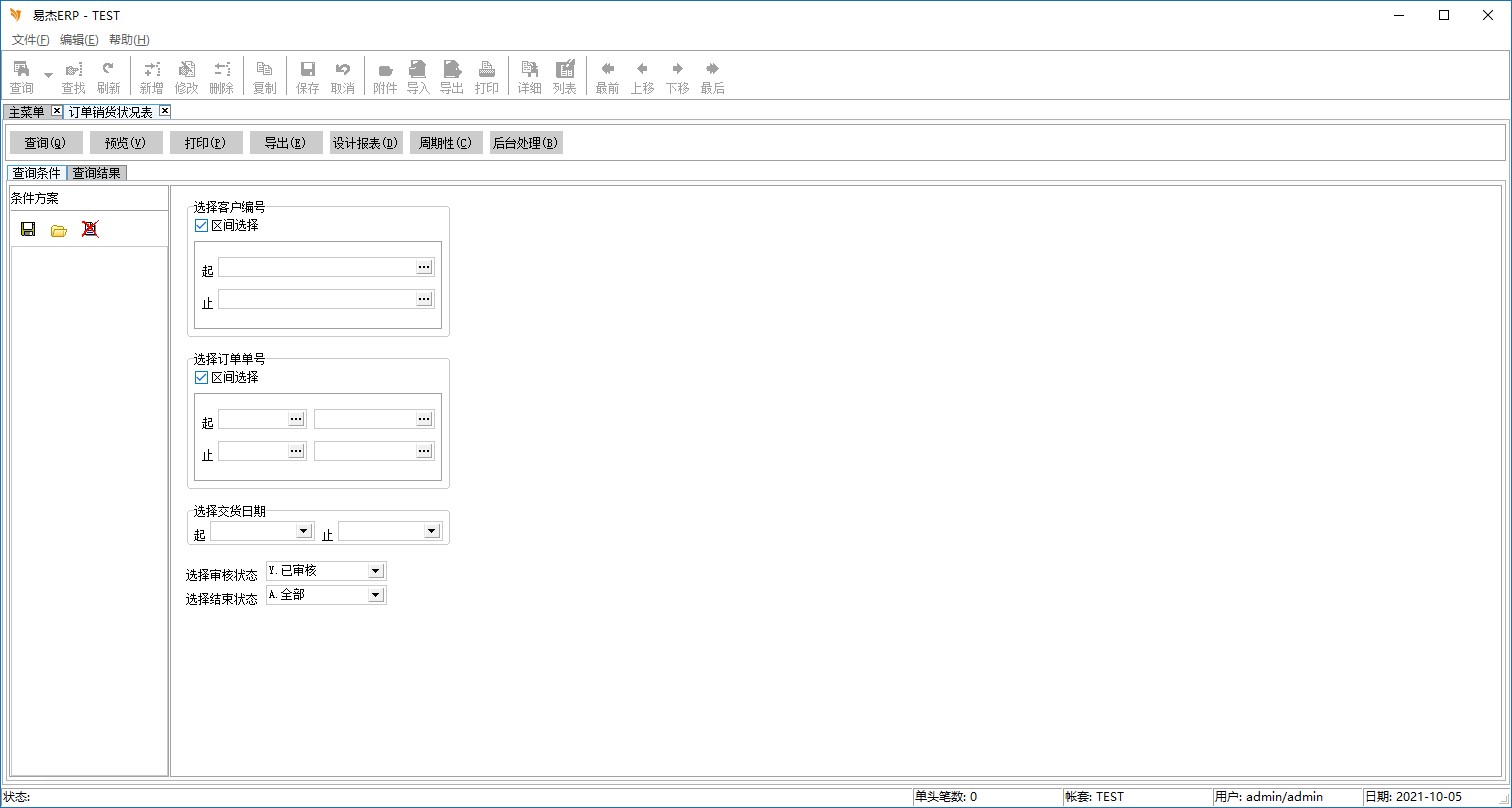1512x808 pixels.
Task: Uncheck 区间选择 under 选择订单单号
Action: click(x=201, y=378)
